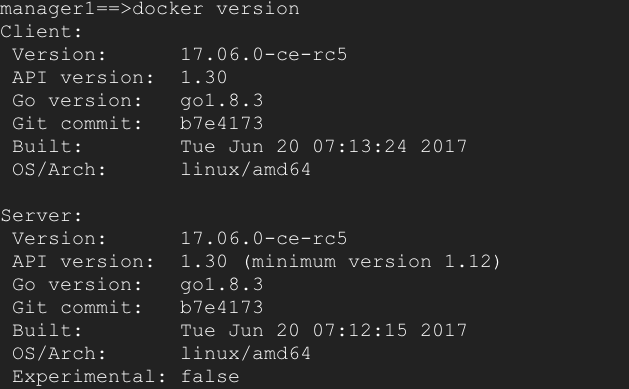Screen dimensions: 629x389
Task: Click the Experimental false value
Action: tap(210, 377)
